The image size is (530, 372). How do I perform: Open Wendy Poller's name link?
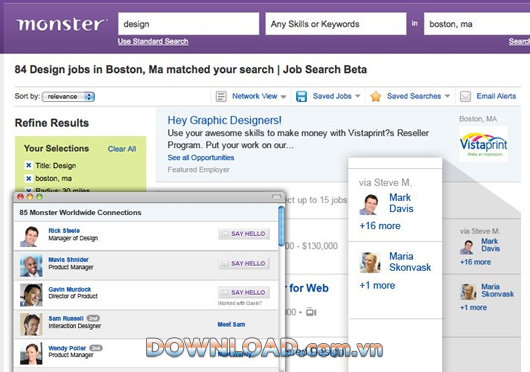(x=67, y=348)
